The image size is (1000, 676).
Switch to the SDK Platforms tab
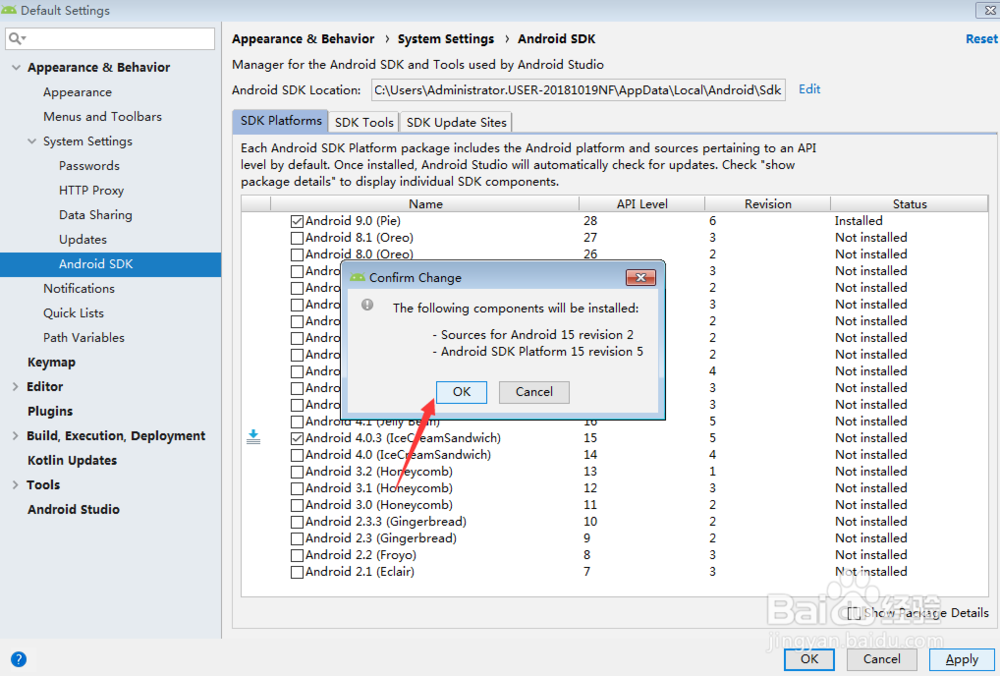[281, 121]
